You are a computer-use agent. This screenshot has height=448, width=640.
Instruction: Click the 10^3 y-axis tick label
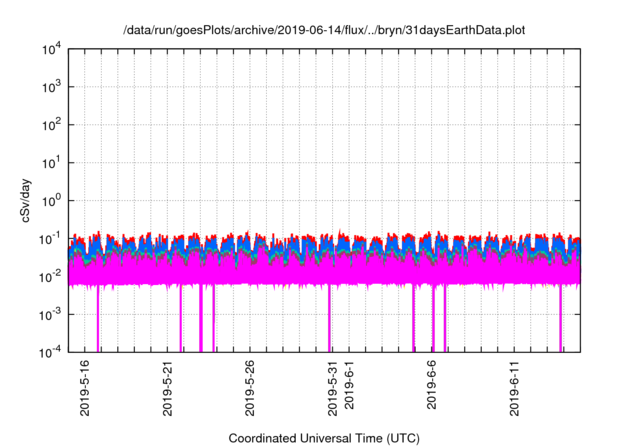coord(52,87)
